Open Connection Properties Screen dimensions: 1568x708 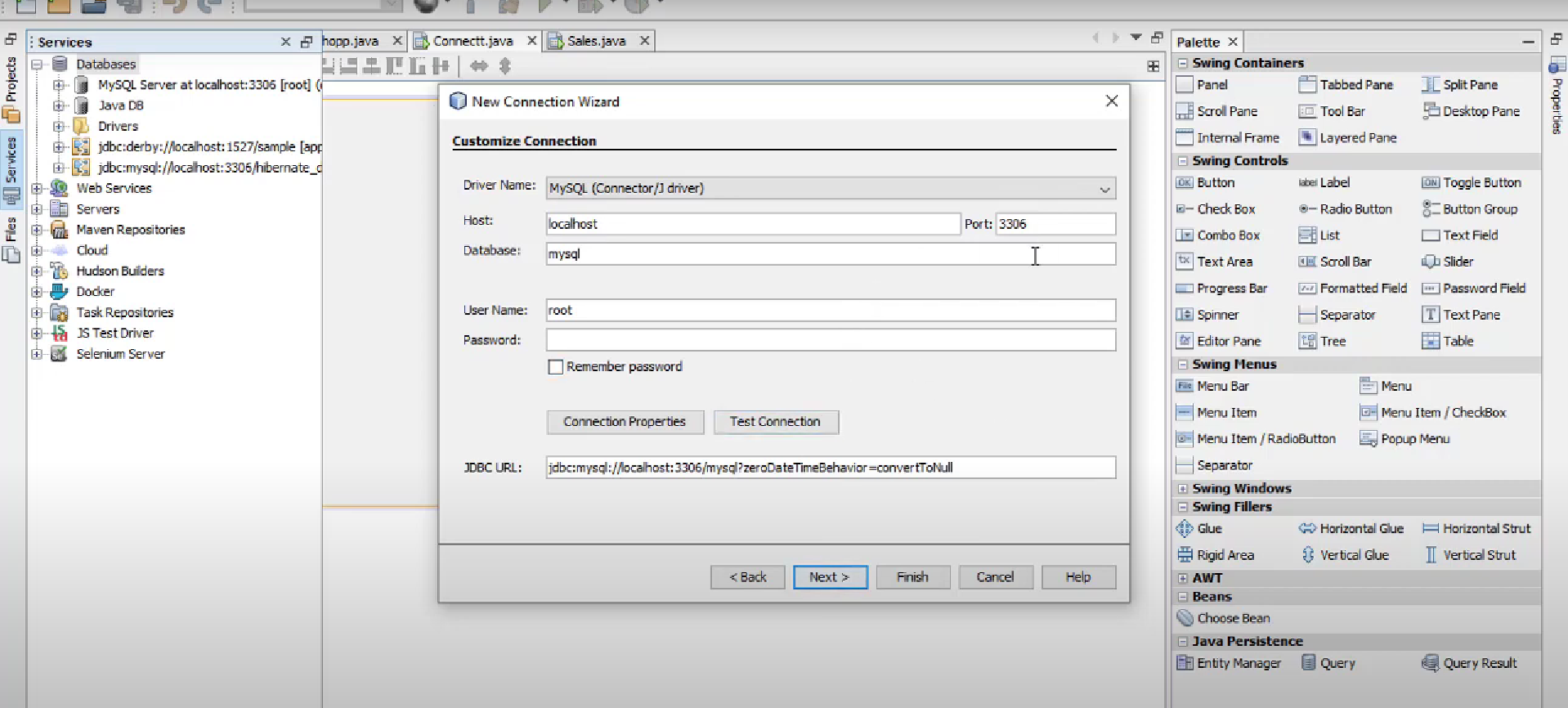pos(625,422)
